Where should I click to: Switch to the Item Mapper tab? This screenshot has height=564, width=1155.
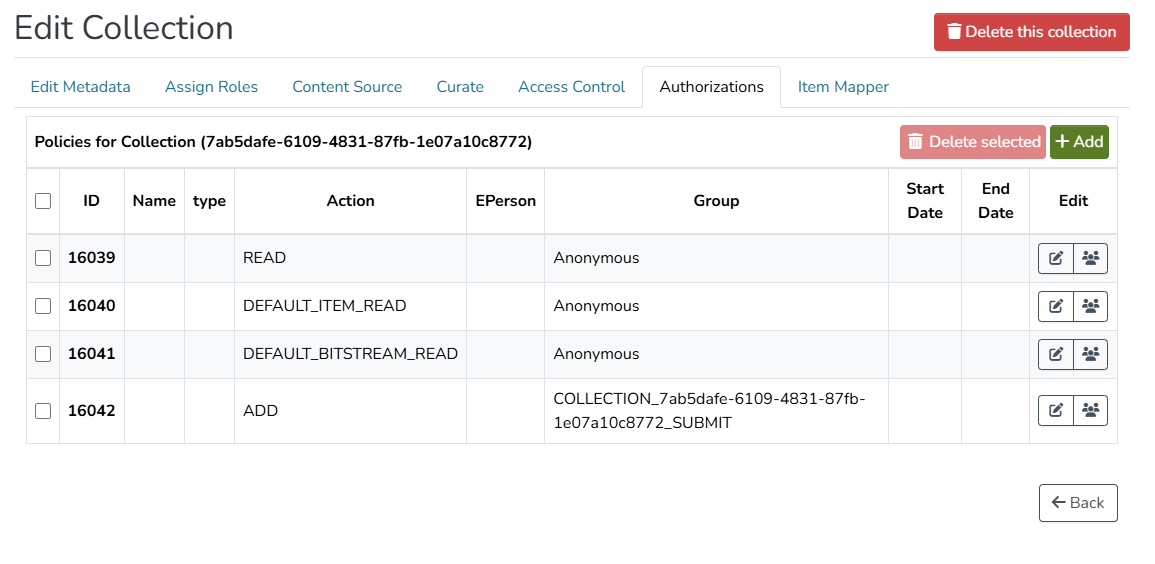pyautogui.click(x=843, y=87)
